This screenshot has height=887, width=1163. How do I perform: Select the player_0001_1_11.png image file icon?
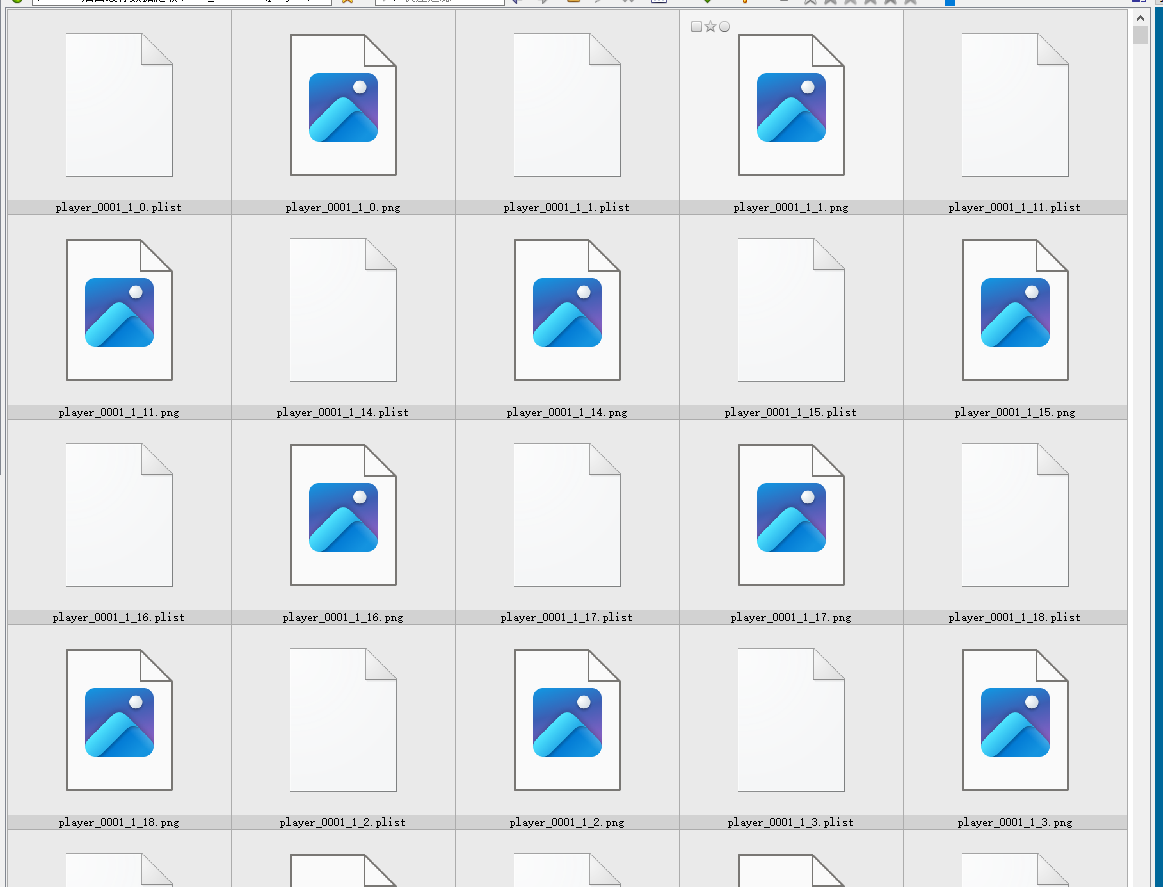tap(119, 310)
